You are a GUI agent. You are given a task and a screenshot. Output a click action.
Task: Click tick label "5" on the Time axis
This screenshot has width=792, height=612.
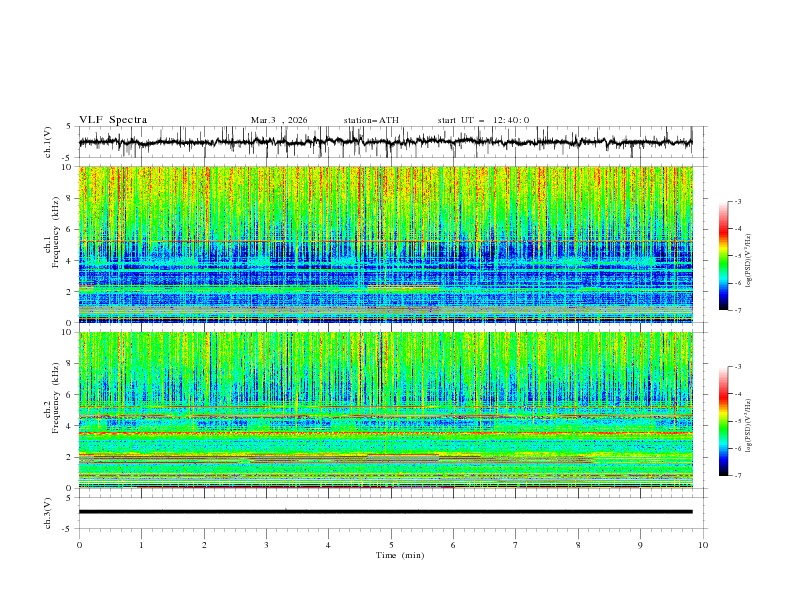click(x=391, y=545)
